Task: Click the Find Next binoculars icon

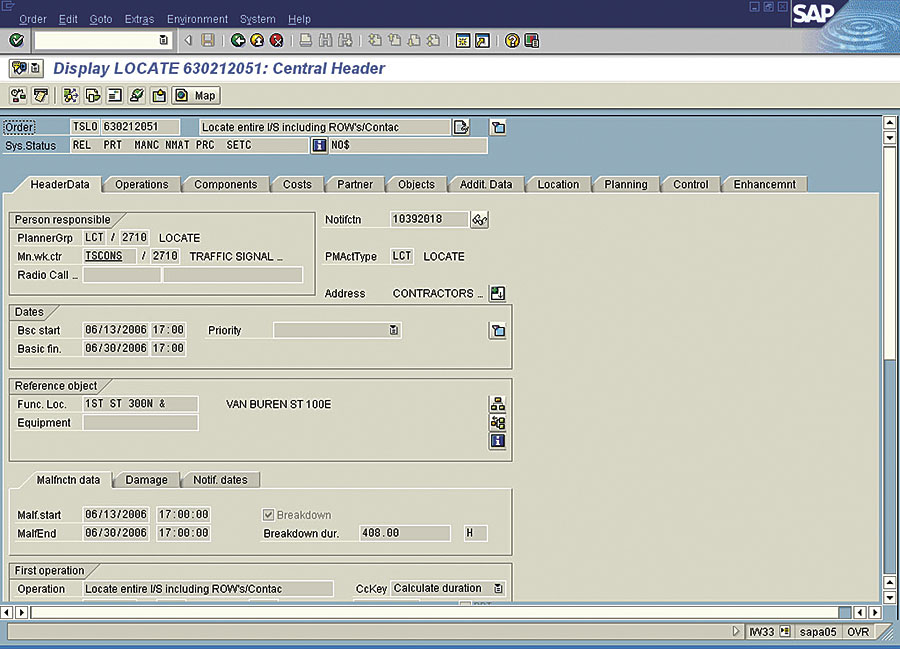Action: tap(345, 40)
